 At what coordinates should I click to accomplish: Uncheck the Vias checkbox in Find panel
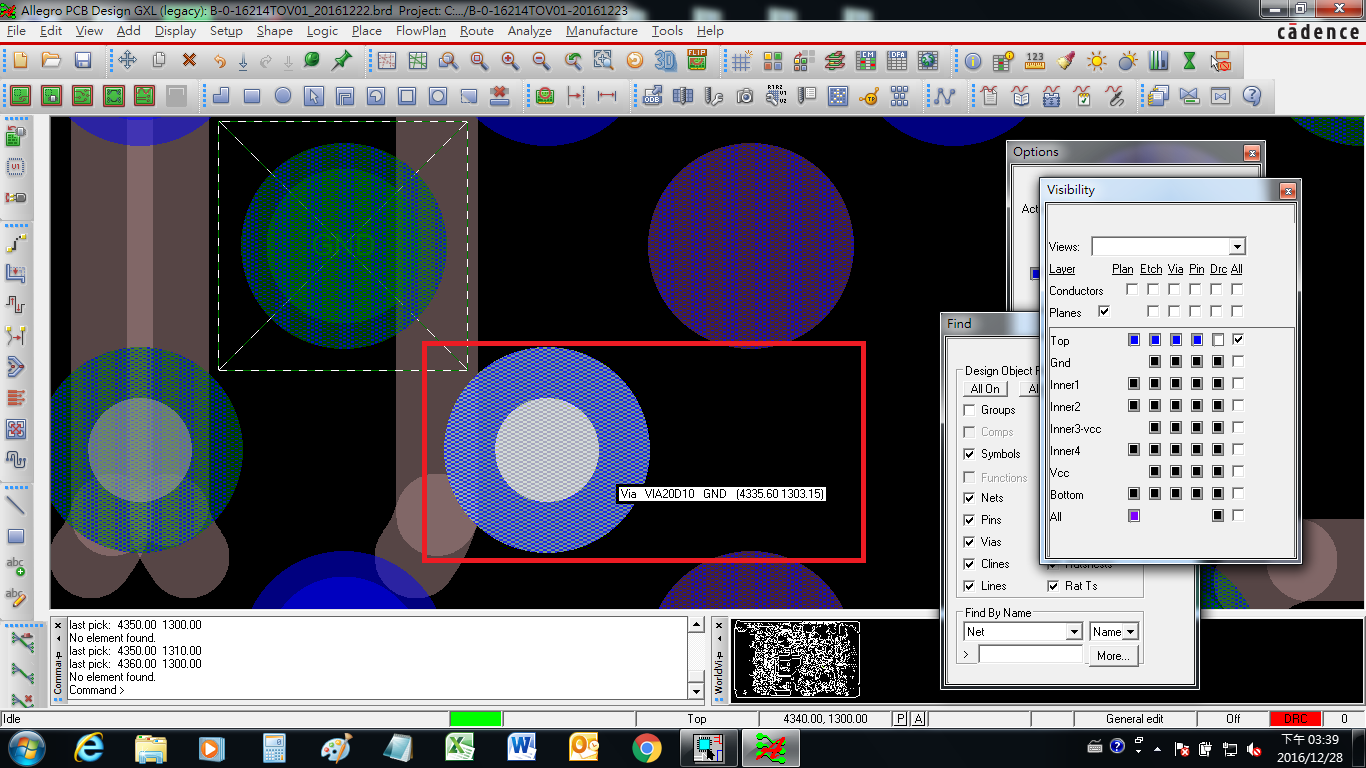coord(969,542)
